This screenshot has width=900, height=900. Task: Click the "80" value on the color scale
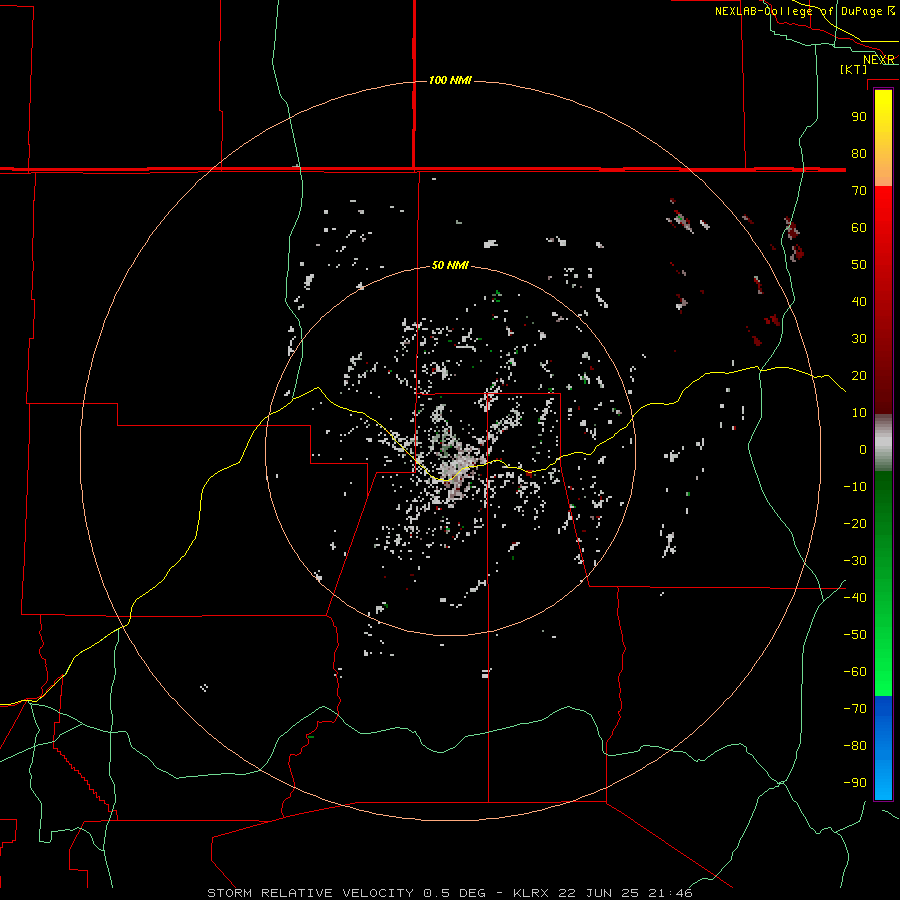(859, 154)
